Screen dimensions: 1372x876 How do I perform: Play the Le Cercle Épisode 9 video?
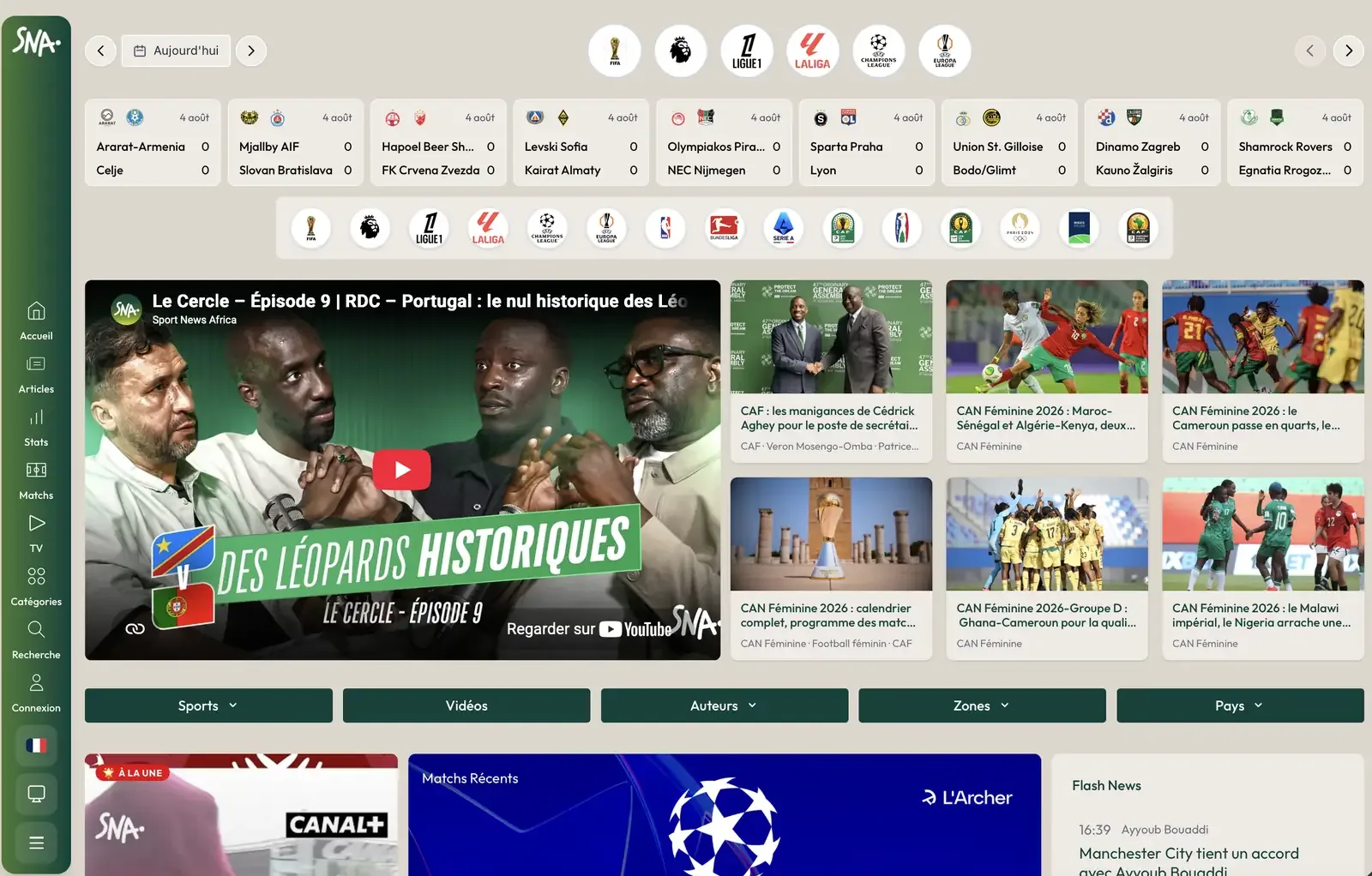[401, 470]
